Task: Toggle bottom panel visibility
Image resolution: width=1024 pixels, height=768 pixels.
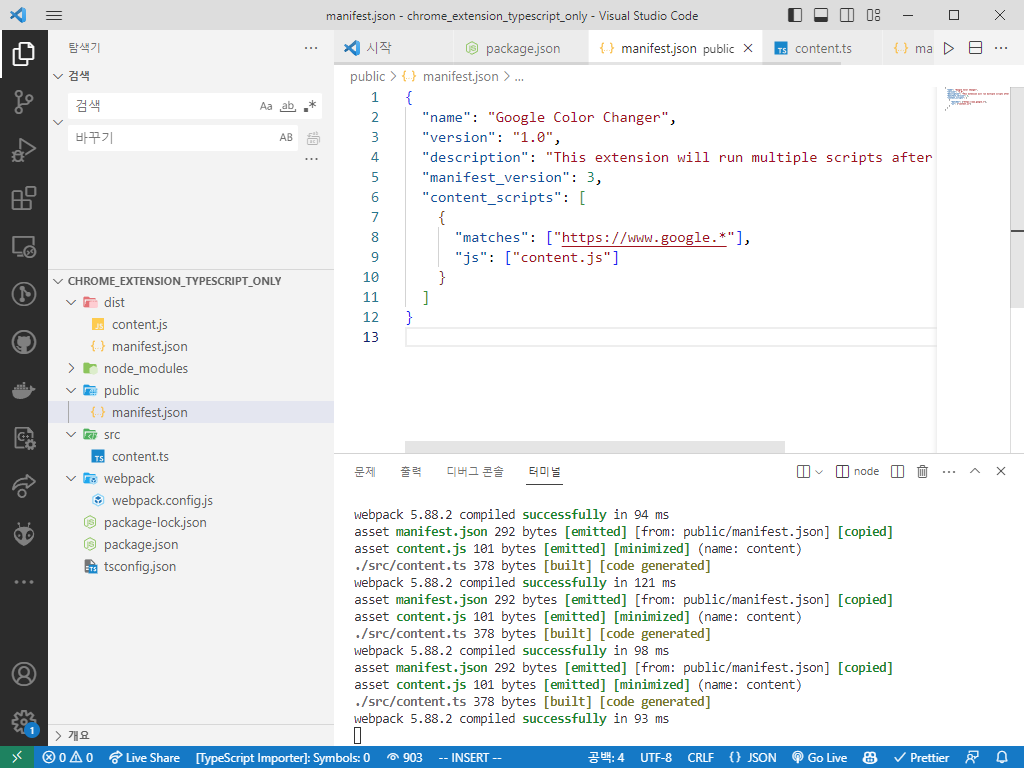Action: 821,15
